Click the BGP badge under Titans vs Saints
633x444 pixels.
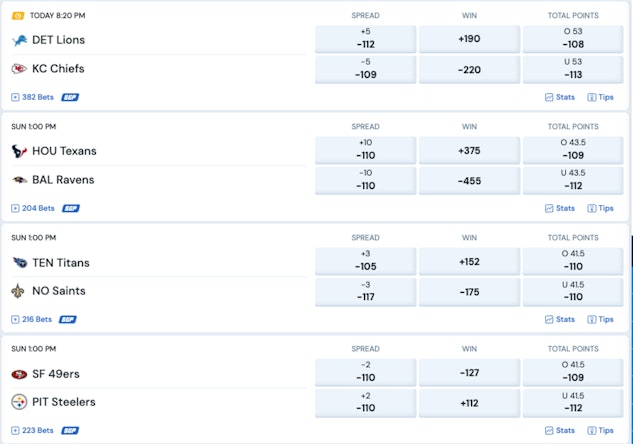pyautogui.click(x=68, y=320)
